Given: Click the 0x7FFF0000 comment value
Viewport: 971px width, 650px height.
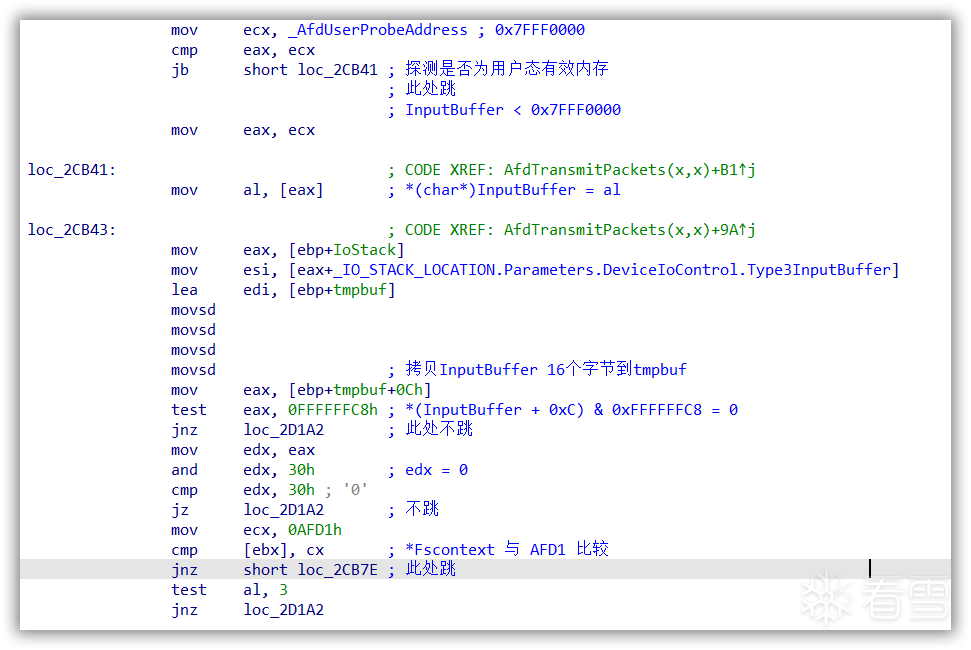Looking at the screenshot, I should coord(539,30).
